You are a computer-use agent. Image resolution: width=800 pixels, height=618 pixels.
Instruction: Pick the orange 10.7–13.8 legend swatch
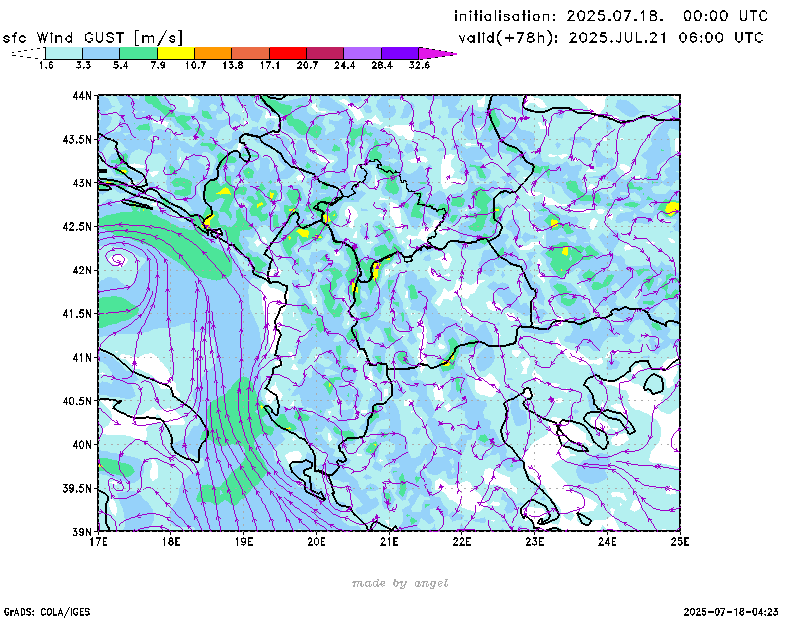pos(213,52)
